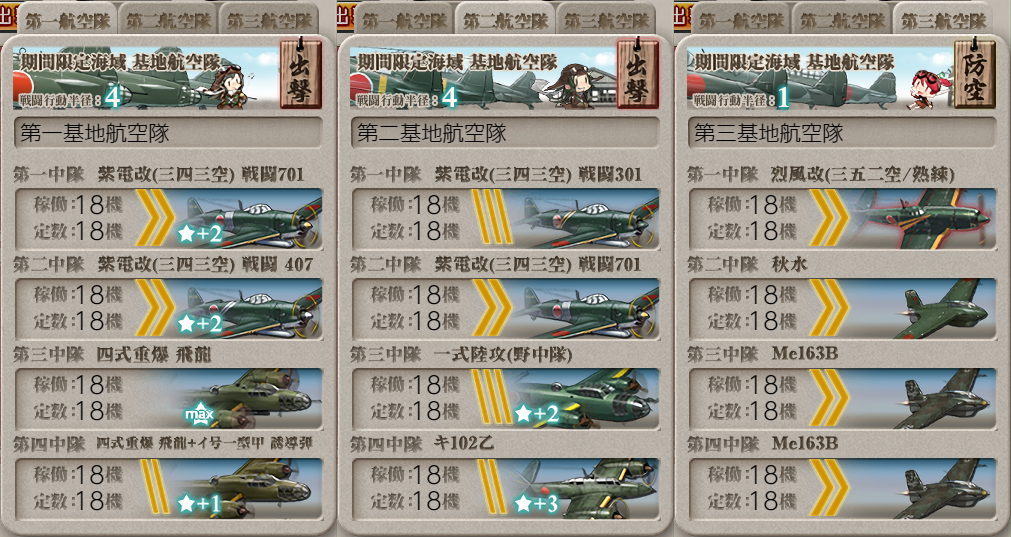
Task: Select the Me163B in 第三中隊 slot
Action: [842, 398]
